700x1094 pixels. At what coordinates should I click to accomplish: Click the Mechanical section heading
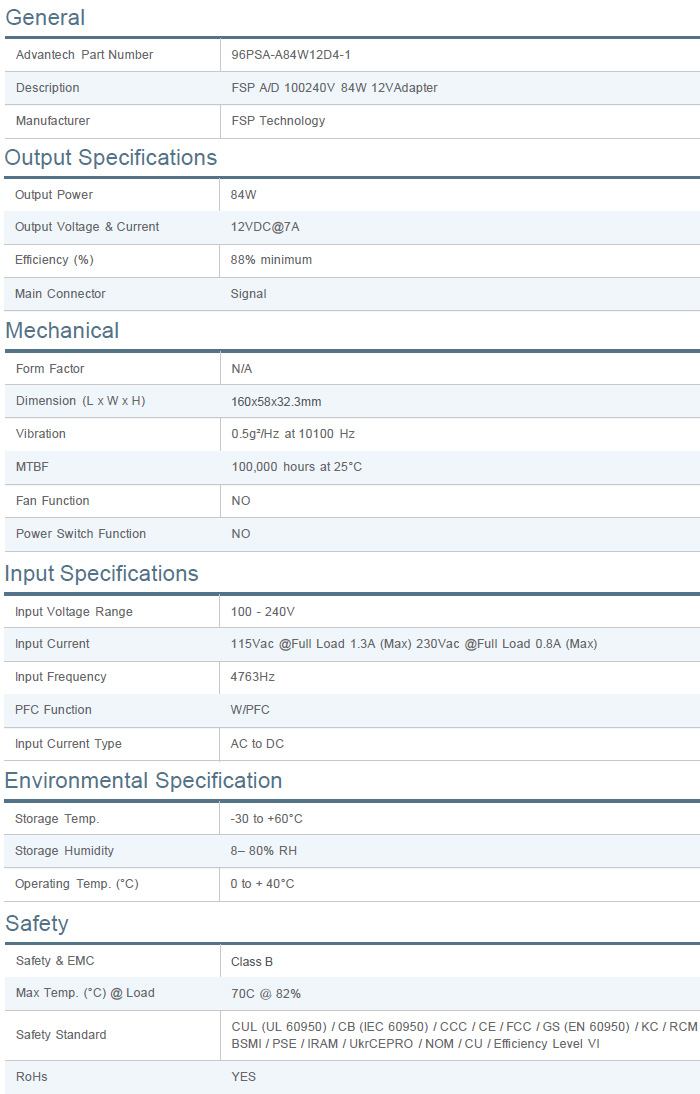62,331
